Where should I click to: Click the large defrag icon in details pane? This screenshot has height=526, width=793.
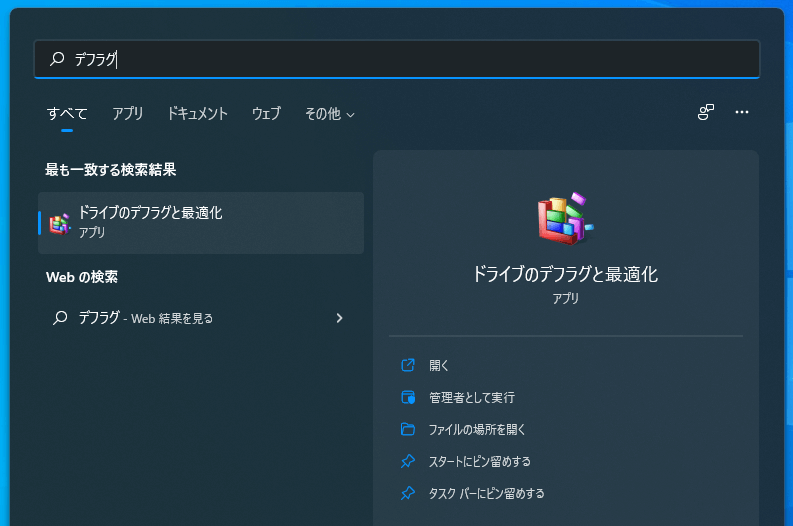(566, 218)
